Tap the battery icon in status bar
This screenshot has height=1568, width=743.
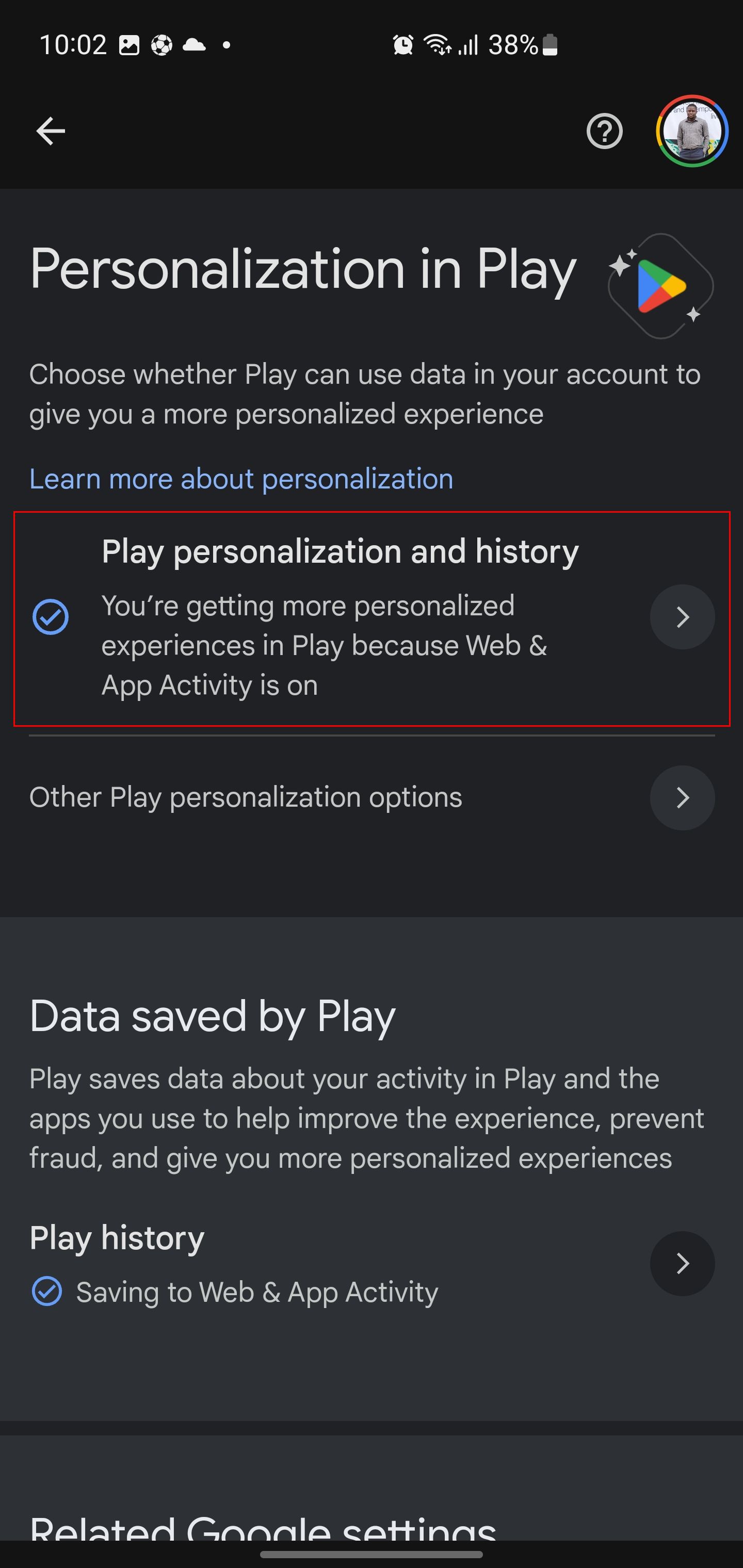[550, 45]
